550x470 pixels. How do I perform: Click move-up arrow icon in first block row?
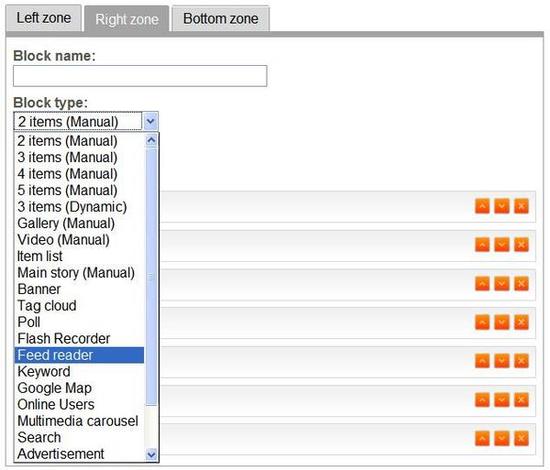tap(482, 206)
